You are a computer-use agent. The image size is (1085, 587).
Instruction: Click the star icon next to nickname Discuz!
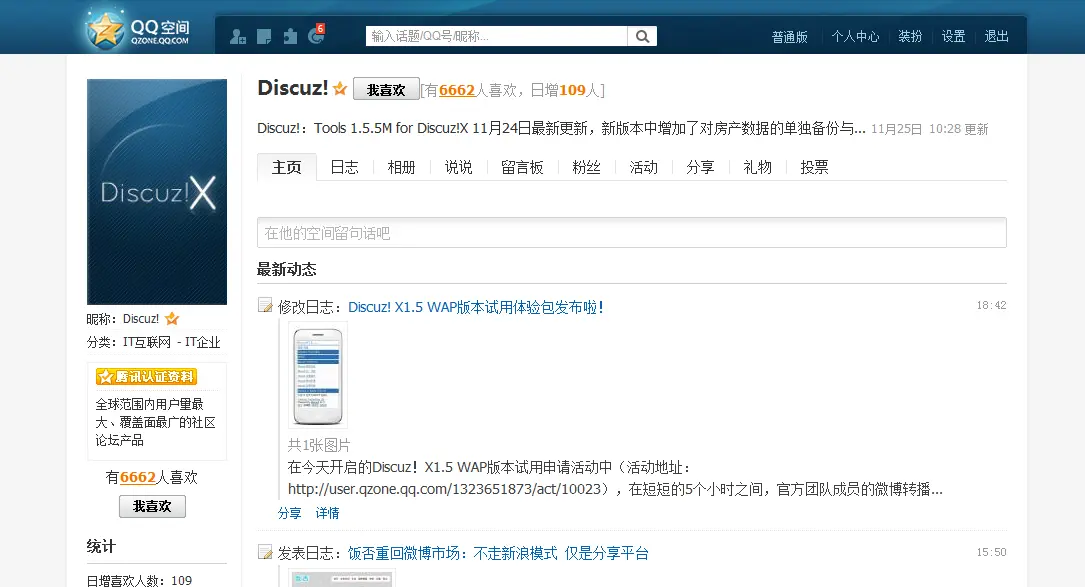[172, 319]
